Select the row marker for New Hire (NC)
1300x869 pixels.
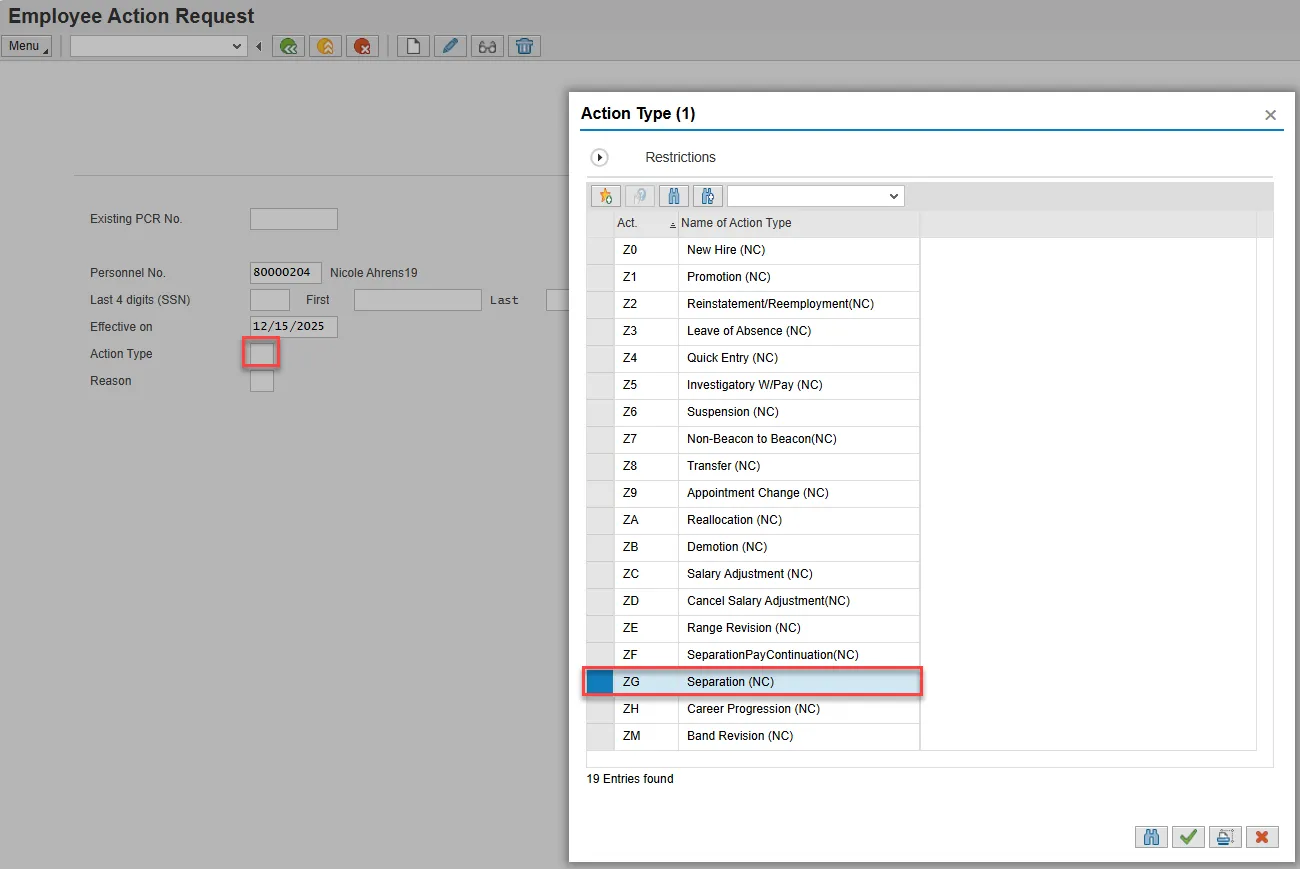click(x=600, y=250)
